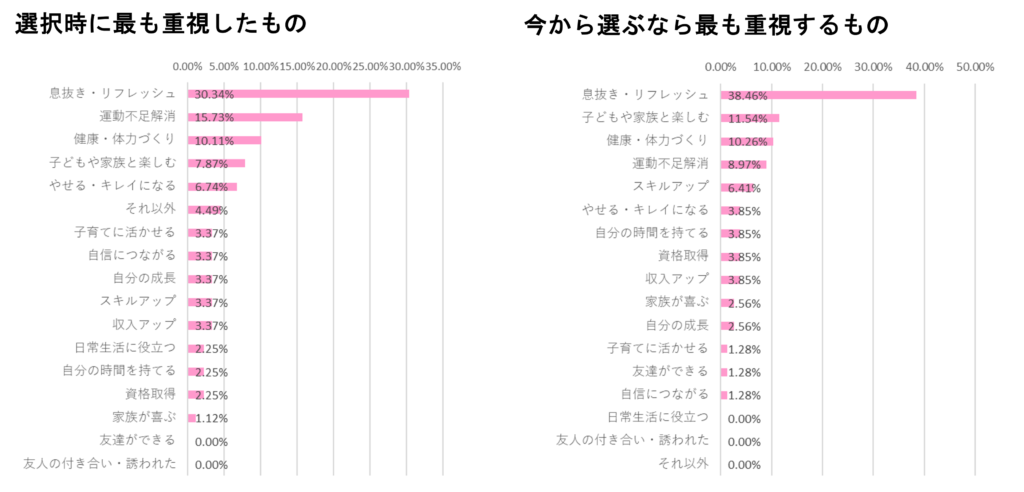Click the 今から選ぶなら最も重視するもの chart title
1024x492 pixels.
tap(707, 25)
